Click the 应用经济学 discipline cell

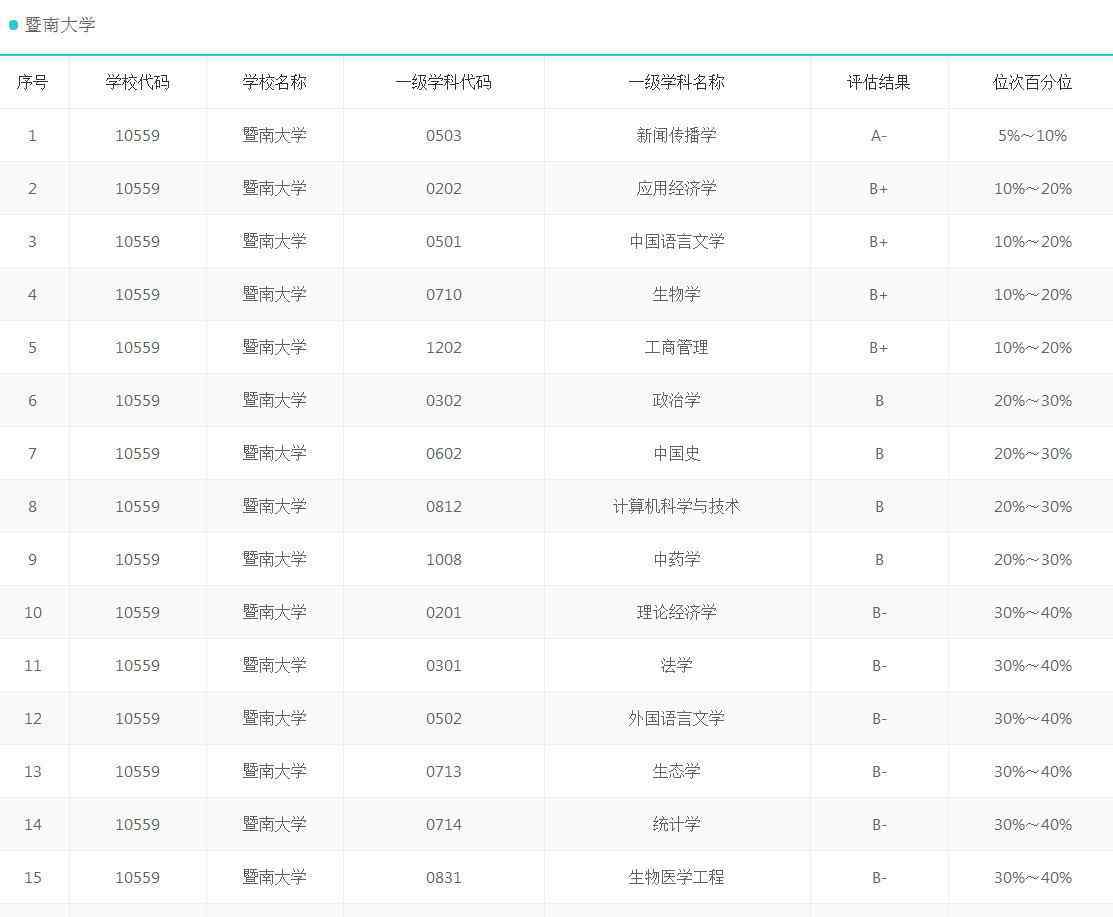pos(676,188)
